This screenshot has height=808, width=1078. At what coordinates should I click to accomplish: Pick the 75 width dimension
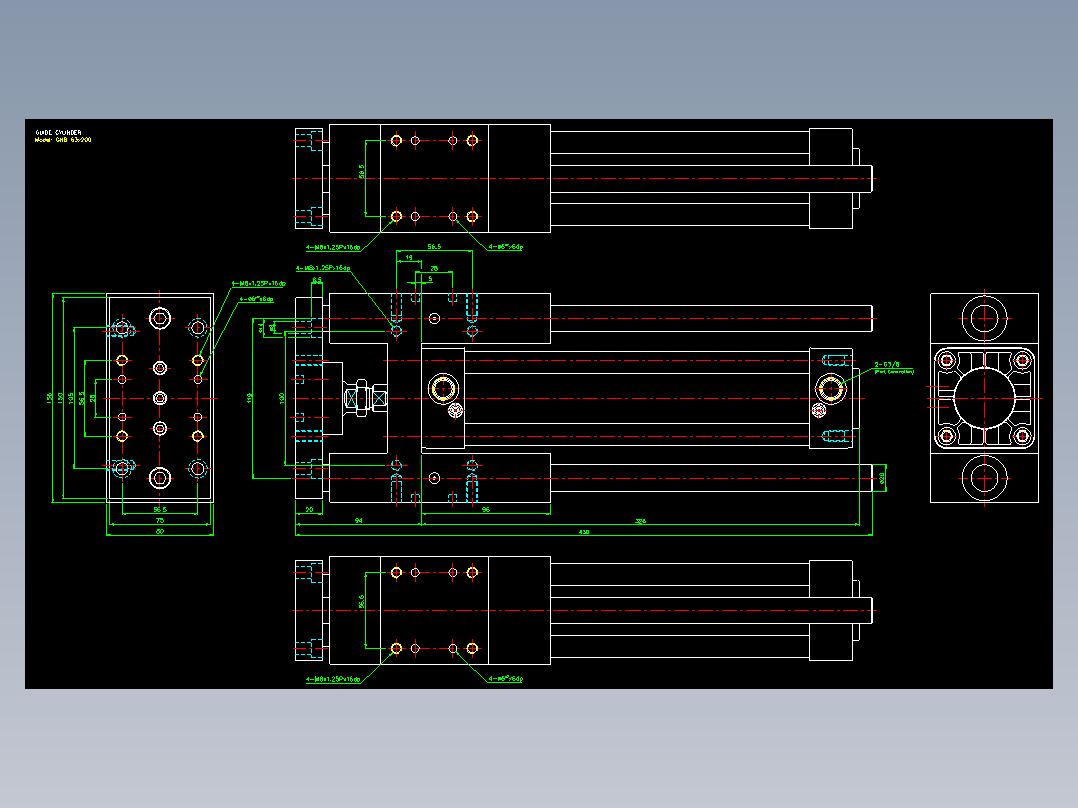[x=160, y=521]
